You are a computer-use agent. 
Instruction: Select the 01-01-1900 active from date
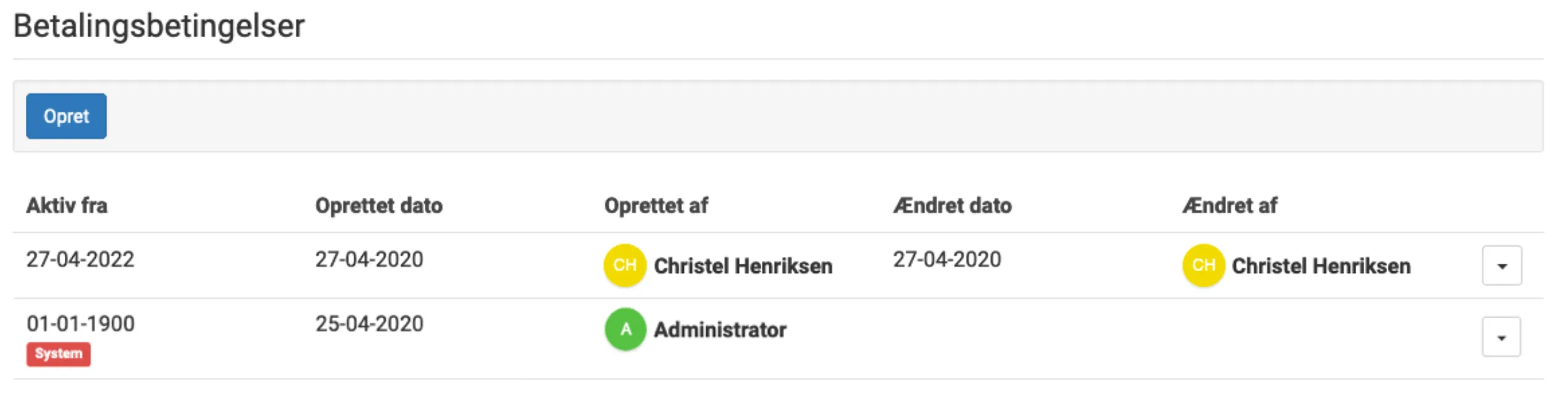point(80,323)
